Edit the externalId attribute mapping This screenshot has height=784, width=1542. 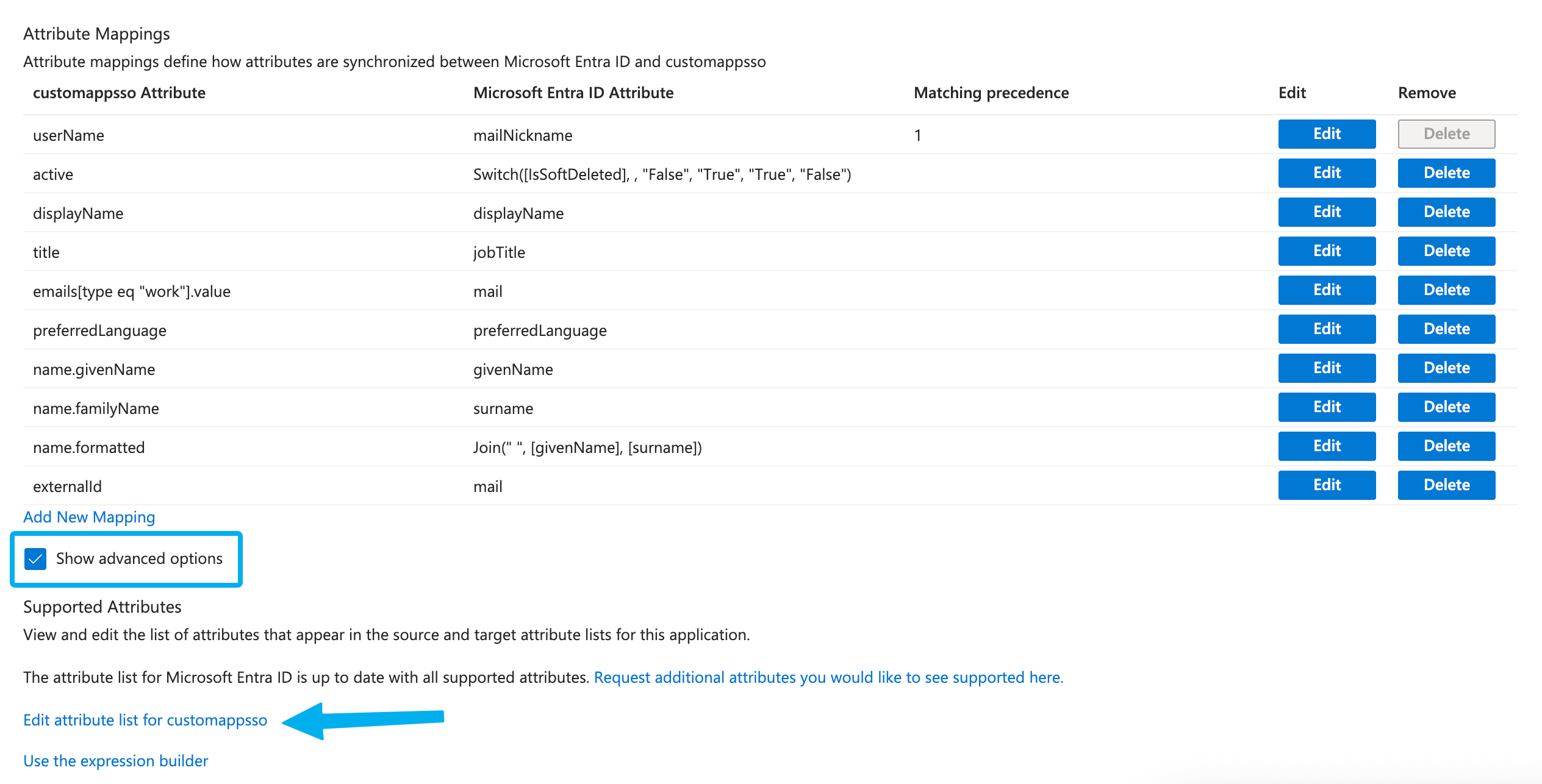click(1326, 485)
